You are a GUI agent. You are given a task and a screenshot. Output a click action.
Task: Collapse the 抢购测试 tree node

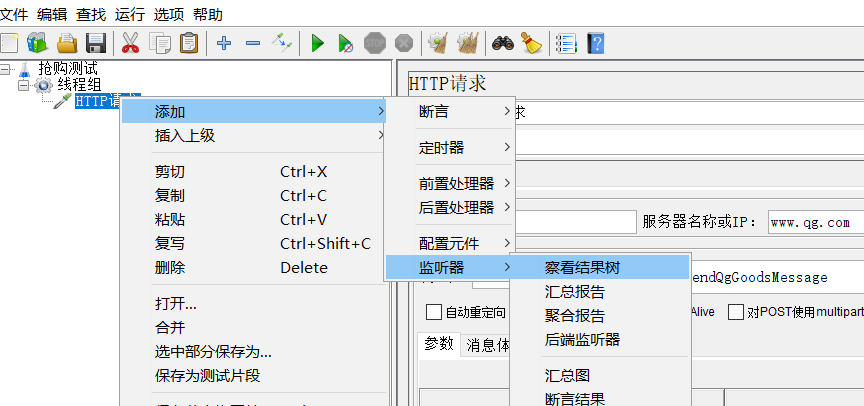pos(5,69)
